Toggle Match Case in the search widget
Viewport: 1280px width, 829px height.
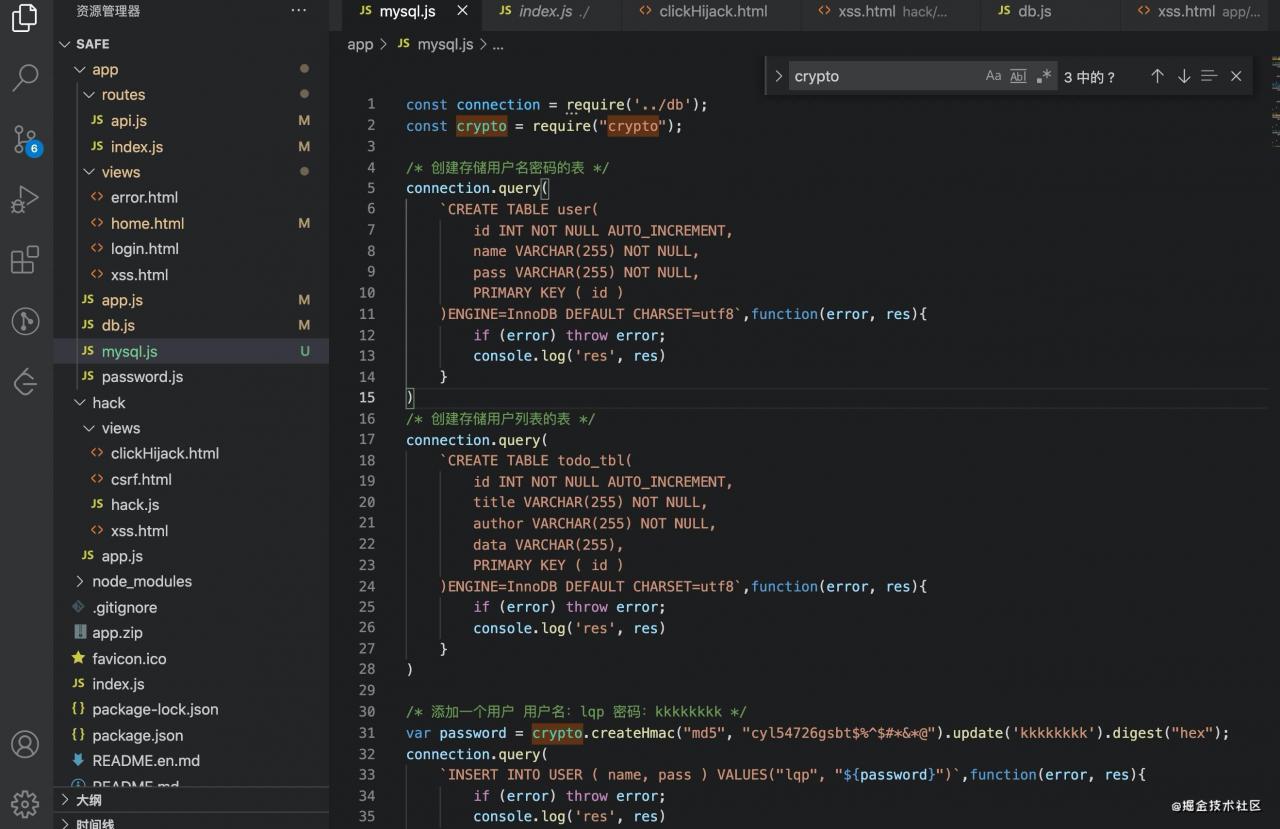(993, 75)
